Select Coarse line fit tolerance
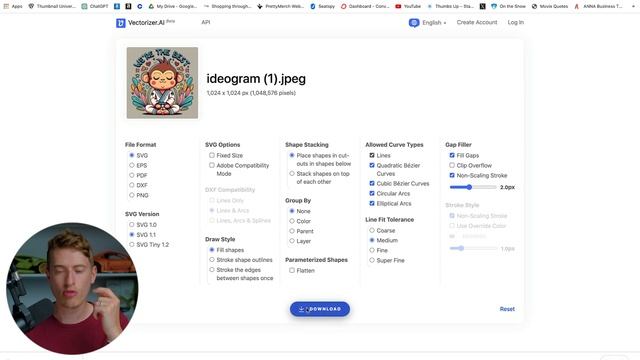Image resolution: width=640 pixels, height=360 pixels. tap(372, 230)
